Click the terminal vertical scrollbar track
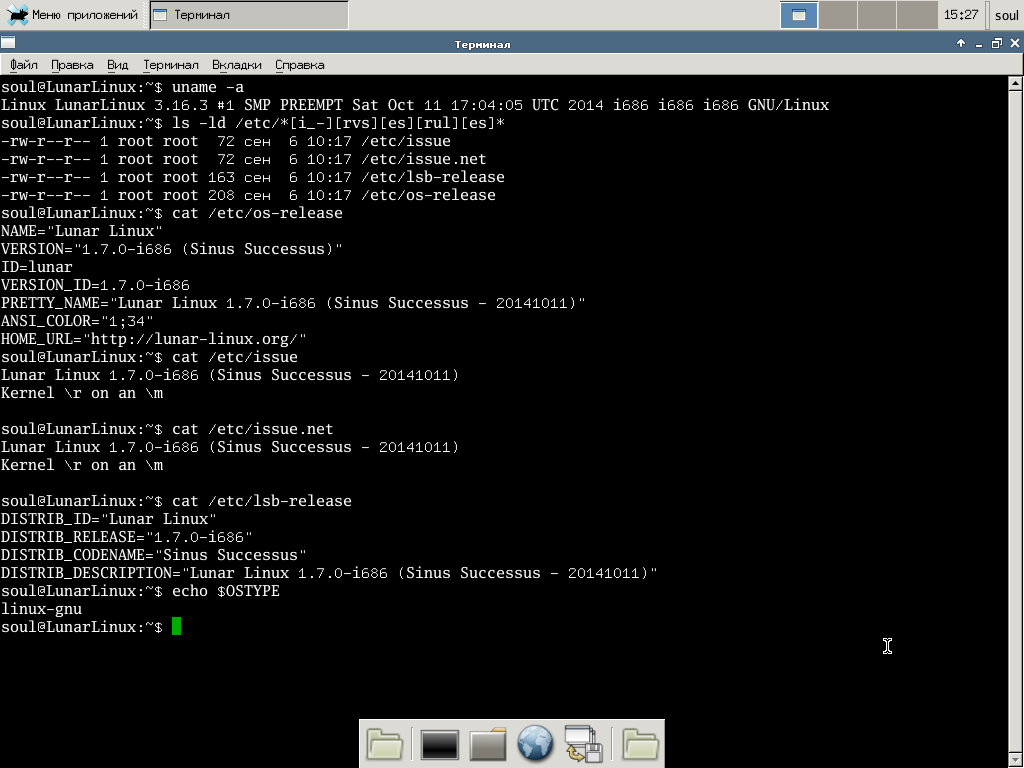The height and width of the screenshot is (768, 1024). [1016, 422]
